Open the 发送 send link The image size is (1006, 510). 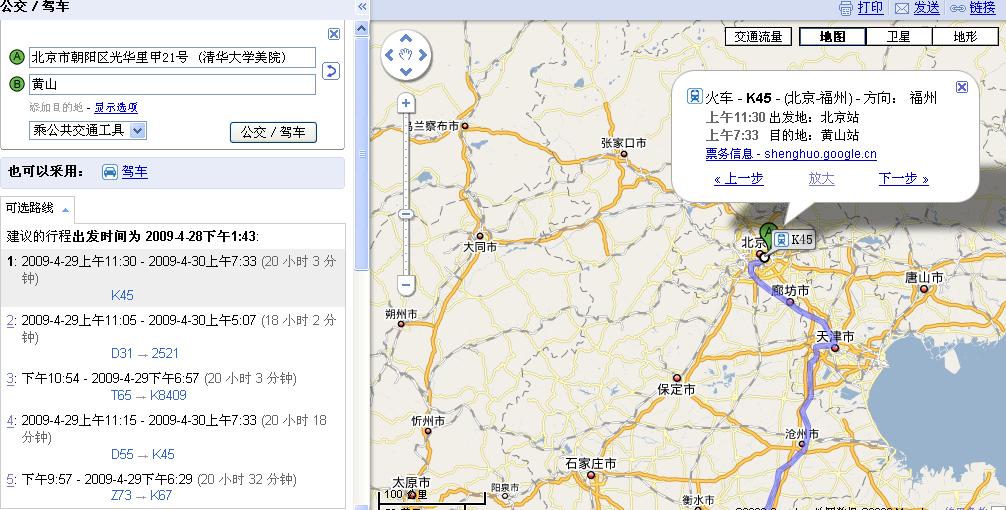coord(926,8)
